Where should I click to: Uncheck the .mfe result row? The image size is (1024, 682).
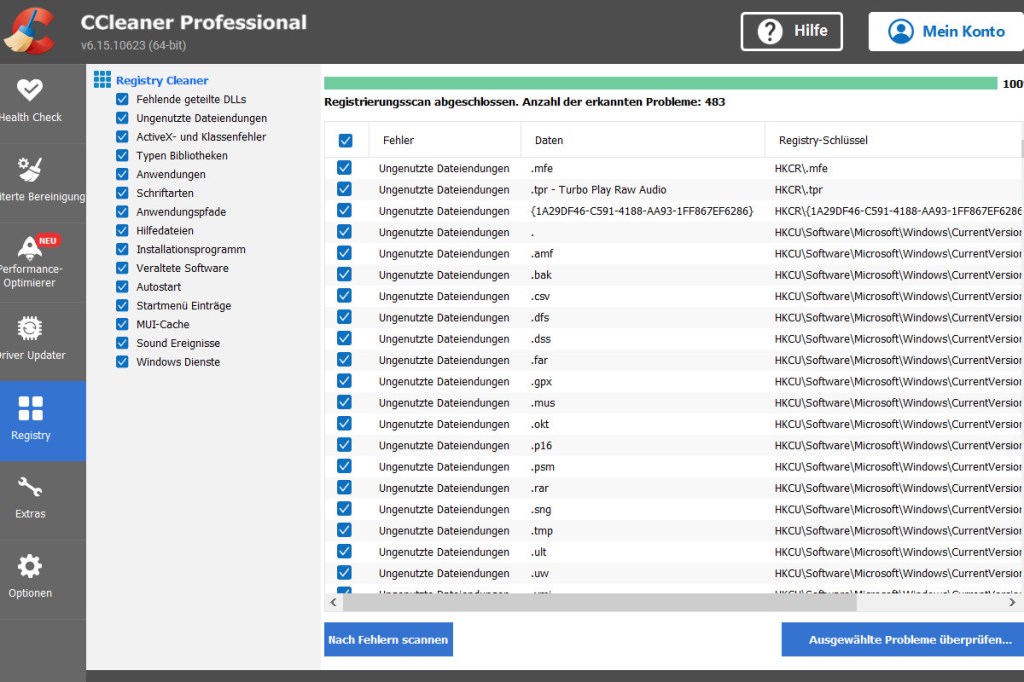click(344, 168)
